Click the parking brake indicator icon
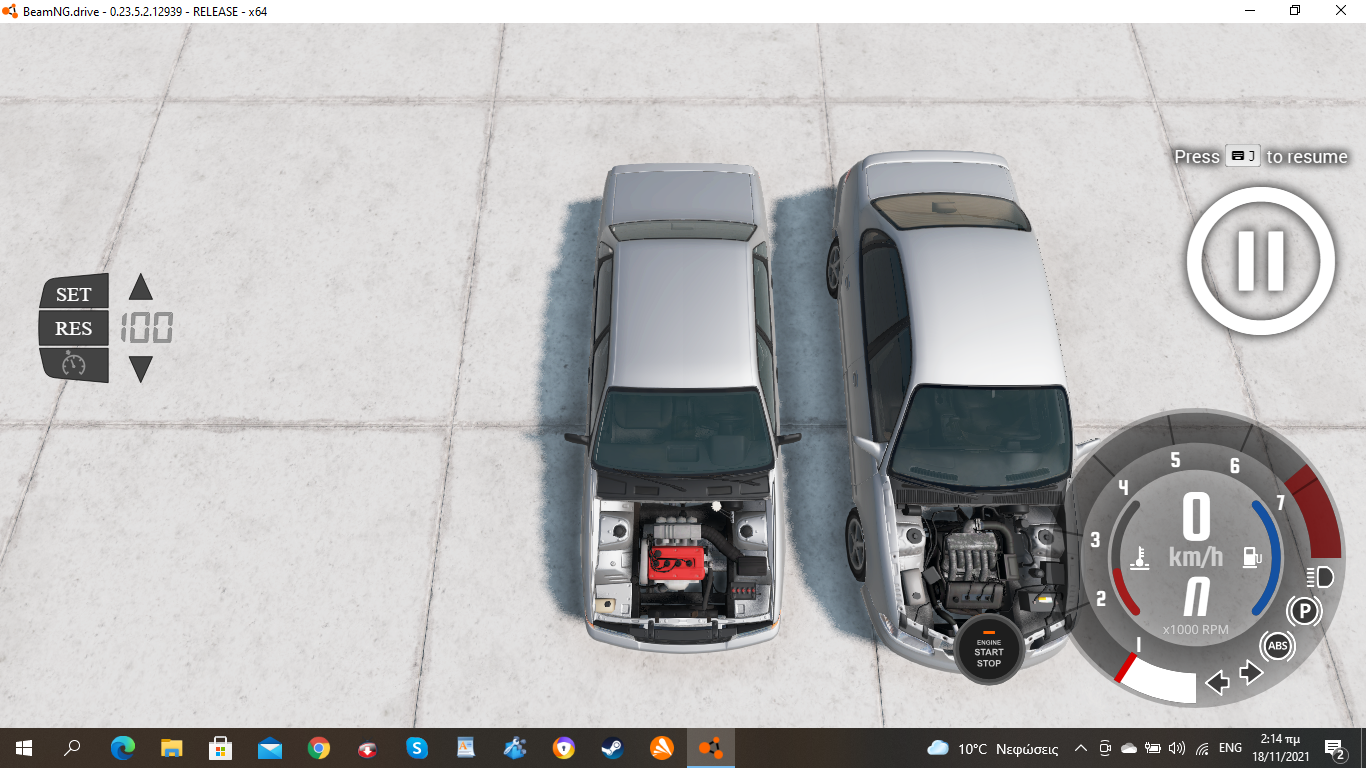The image size is (1366, 768). click(1303, 610)
